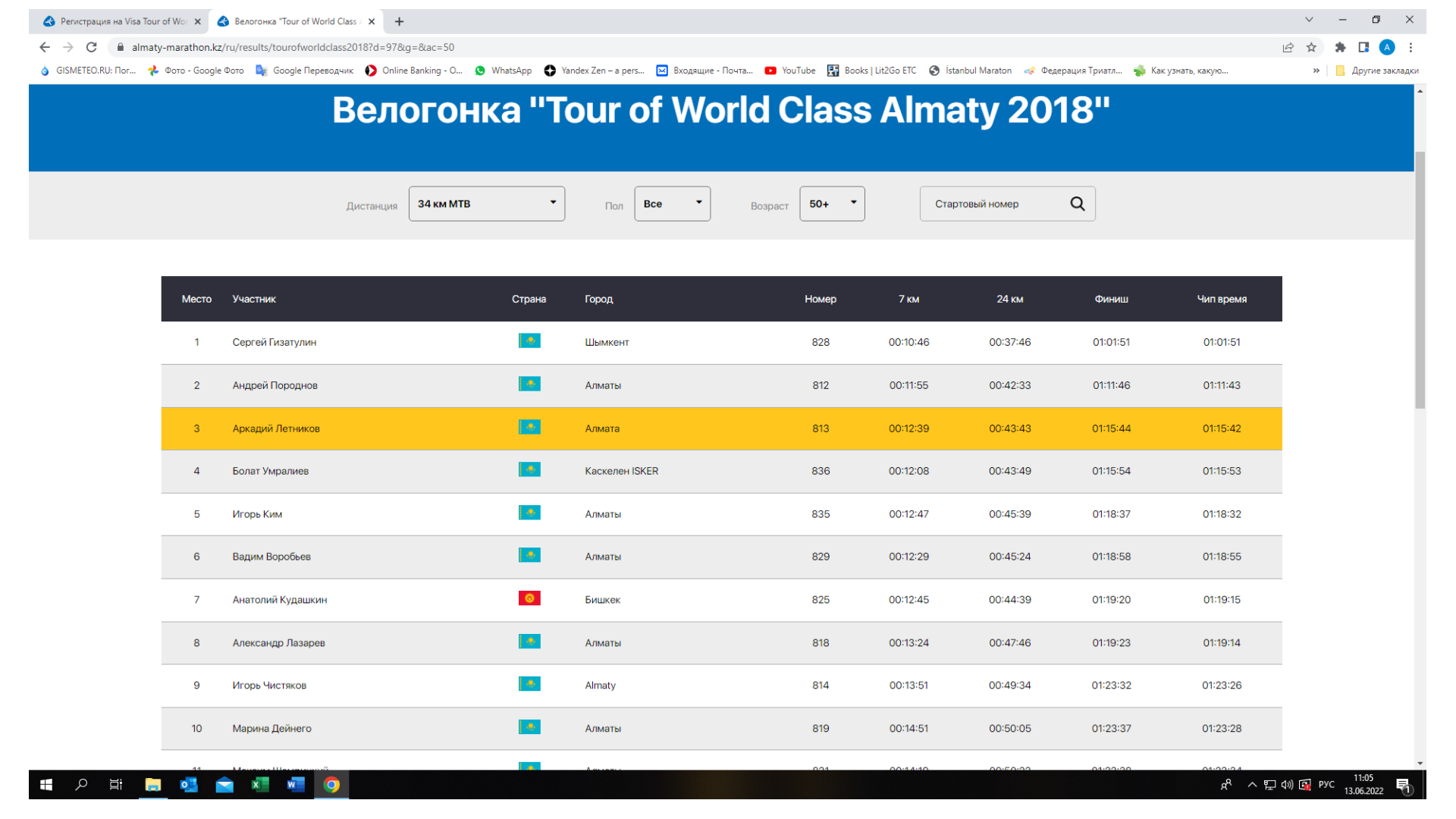Open the Chrome extensions puzzle icon

1340,47
